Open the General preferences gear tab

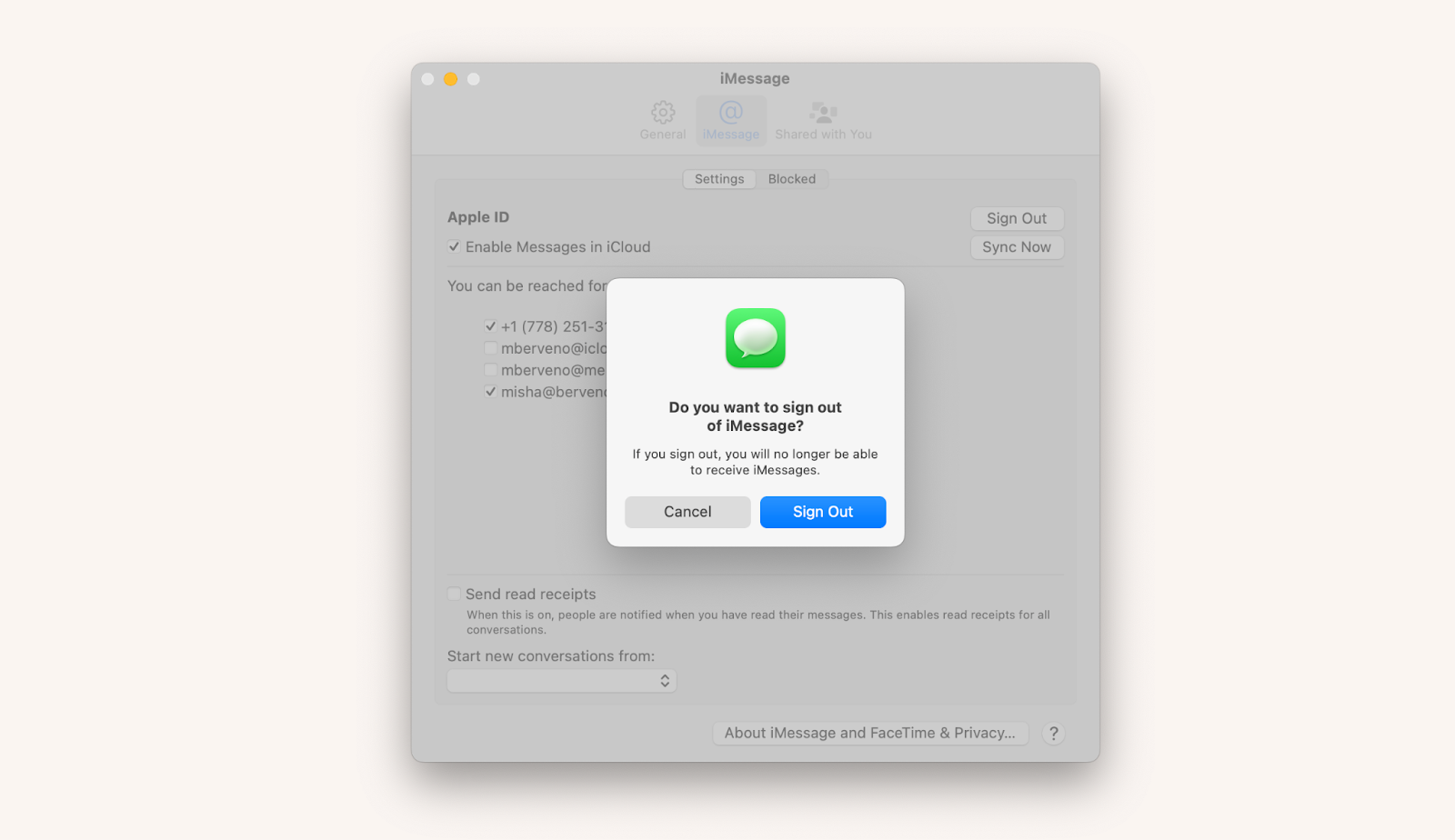(663, 121)
